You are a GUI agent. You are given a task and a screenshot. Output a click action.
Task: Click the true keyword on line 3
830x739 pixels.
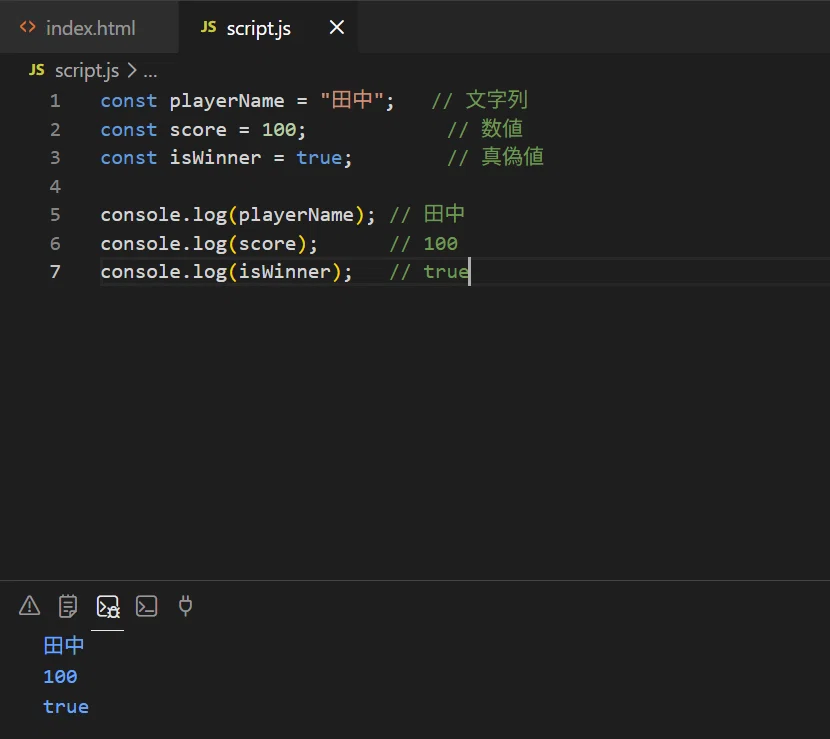(319, 158)
